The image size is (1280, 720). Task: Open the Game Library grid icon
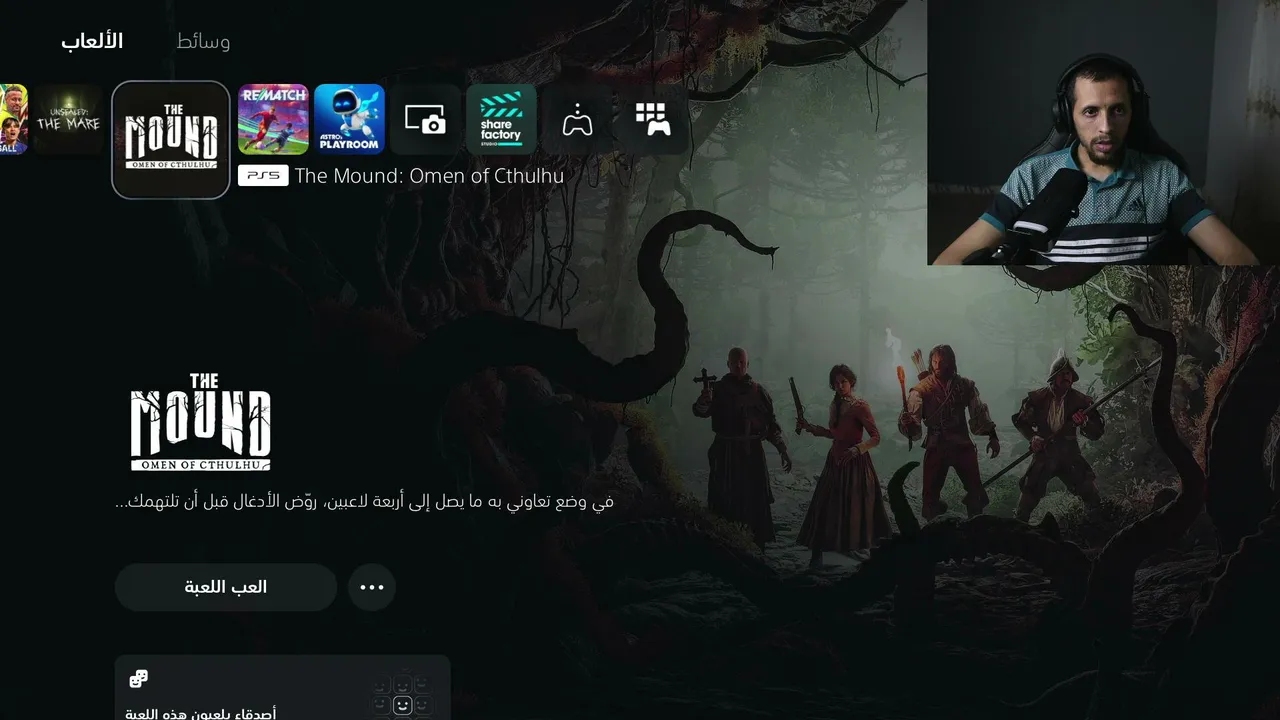click(653, 119)
